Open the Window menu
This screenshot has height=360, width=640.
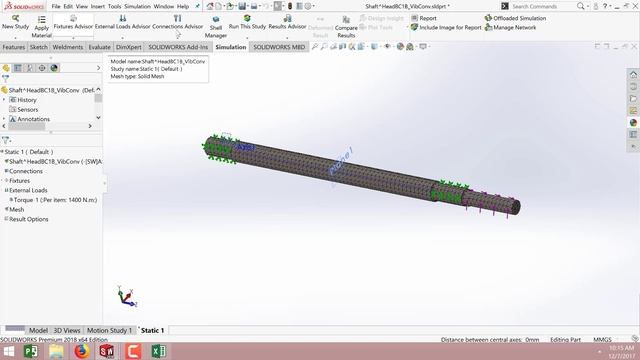point(164,7)
